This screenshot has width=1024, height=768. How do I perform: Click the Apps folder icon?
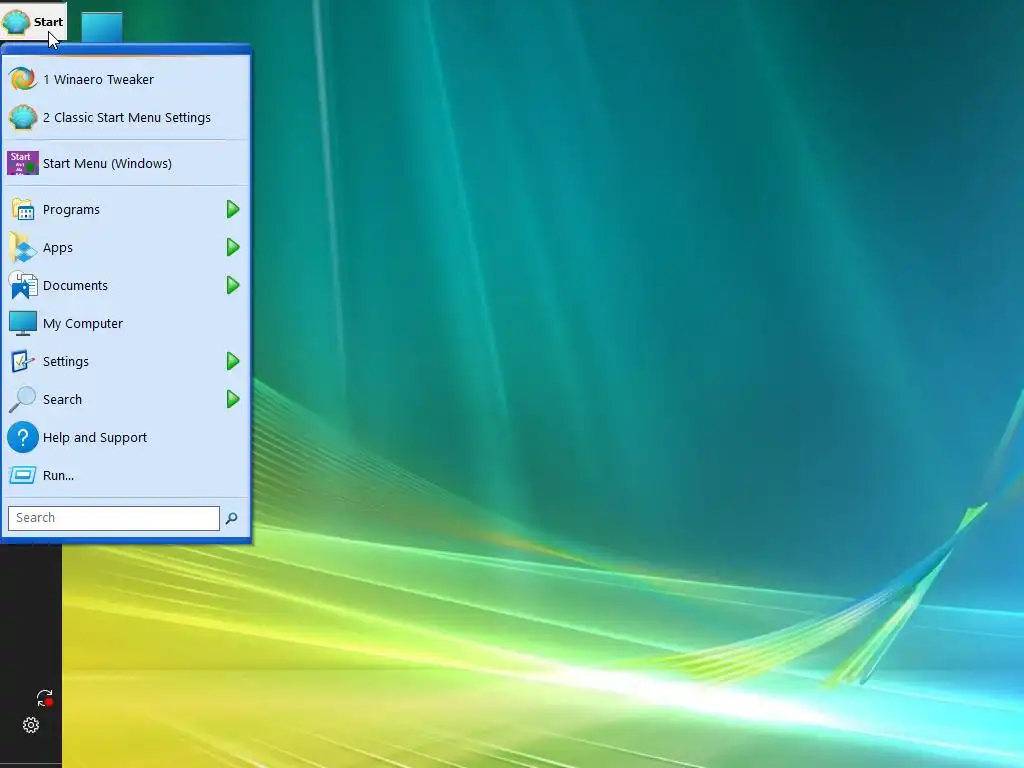tap(23, 248)
